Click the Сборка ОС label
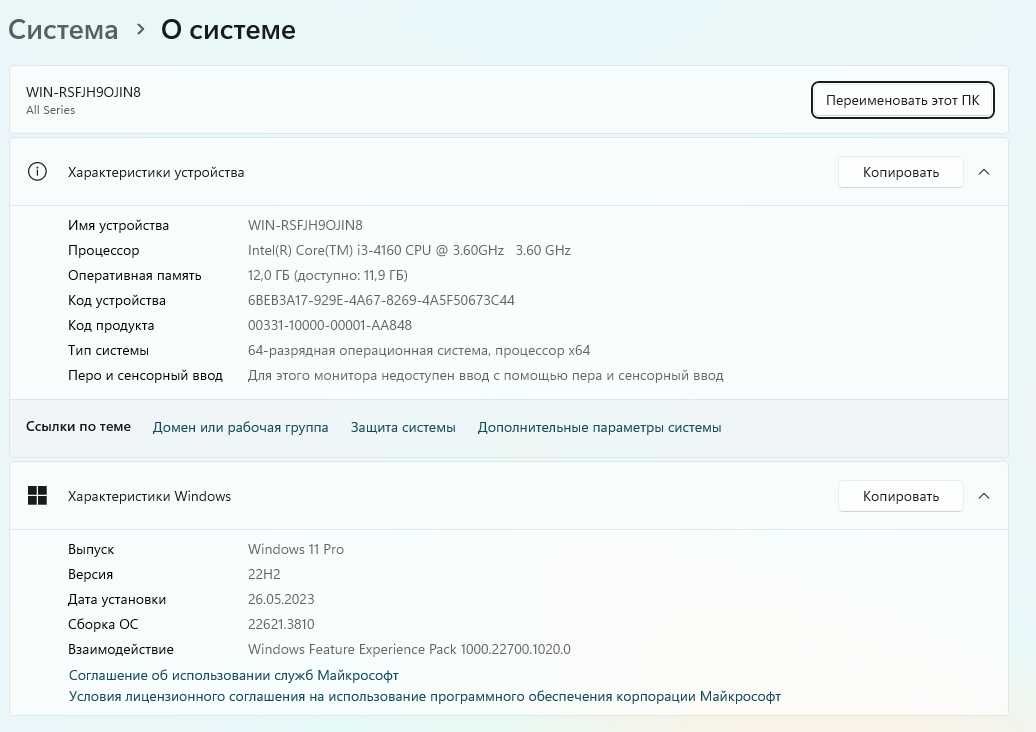Image resolution: width=1036 pixels, height=732 pixels. (x=102, y=624)
